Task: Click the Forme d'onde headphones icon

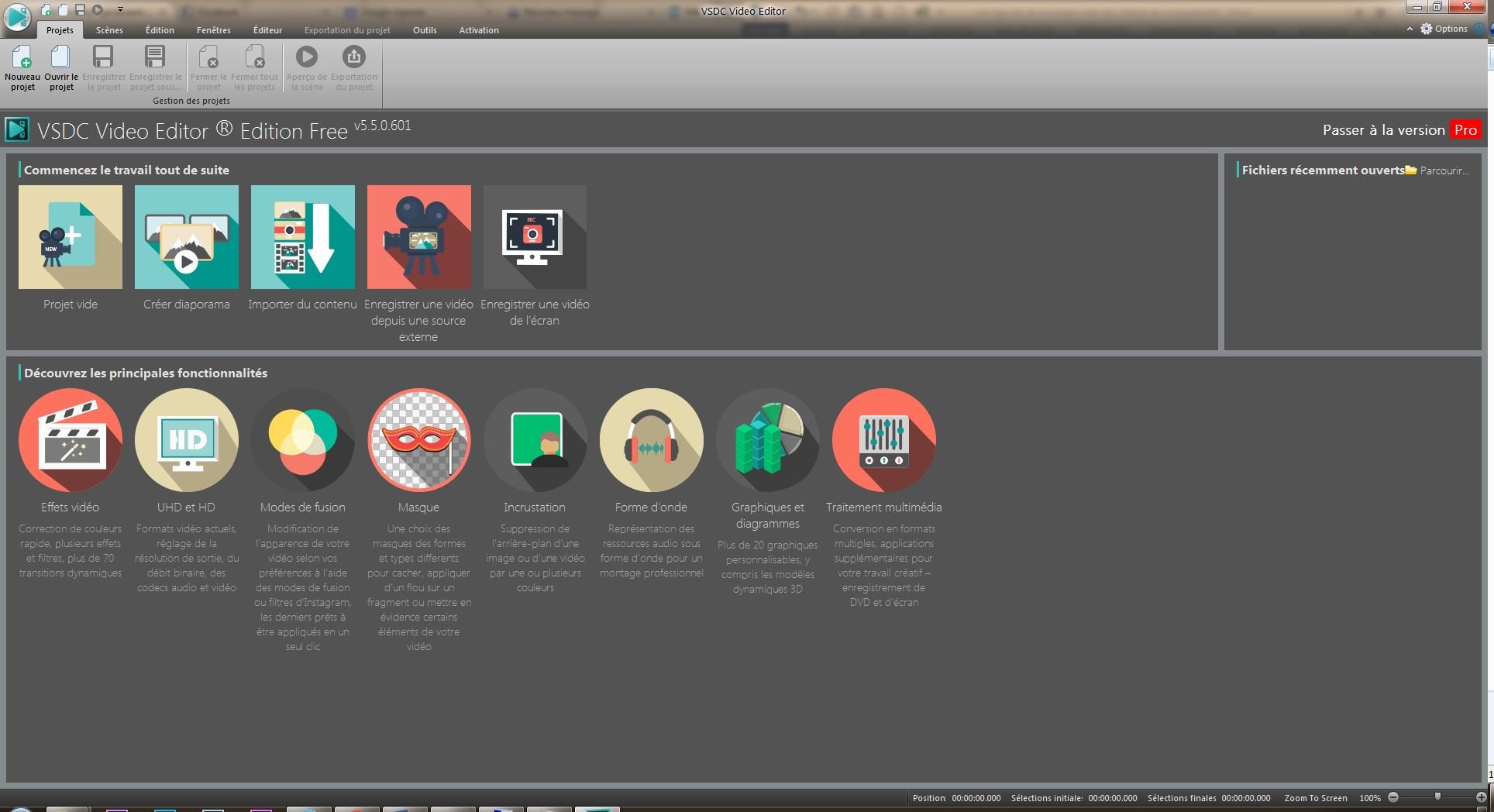Action: (x=652, y=440)
